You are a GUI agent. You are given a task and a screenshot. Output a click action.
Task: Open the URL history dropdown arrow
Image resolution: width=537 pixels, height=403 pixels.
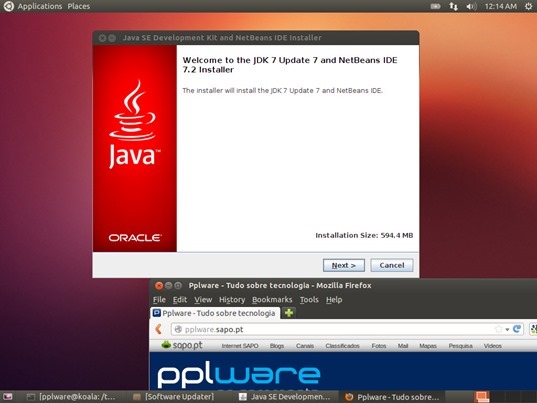507,329
